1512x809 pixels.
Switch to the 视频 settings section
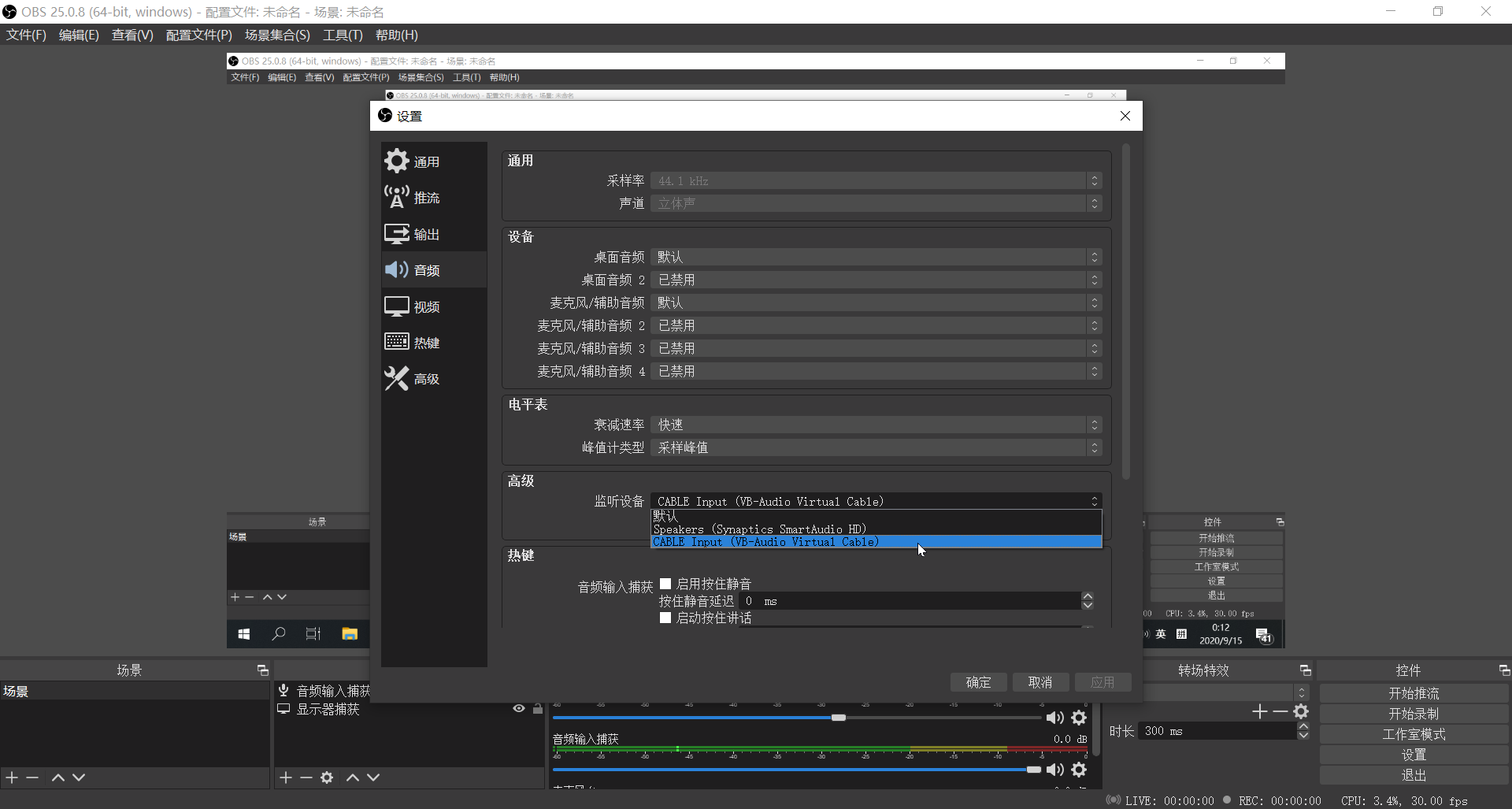[x=425, y=306]
